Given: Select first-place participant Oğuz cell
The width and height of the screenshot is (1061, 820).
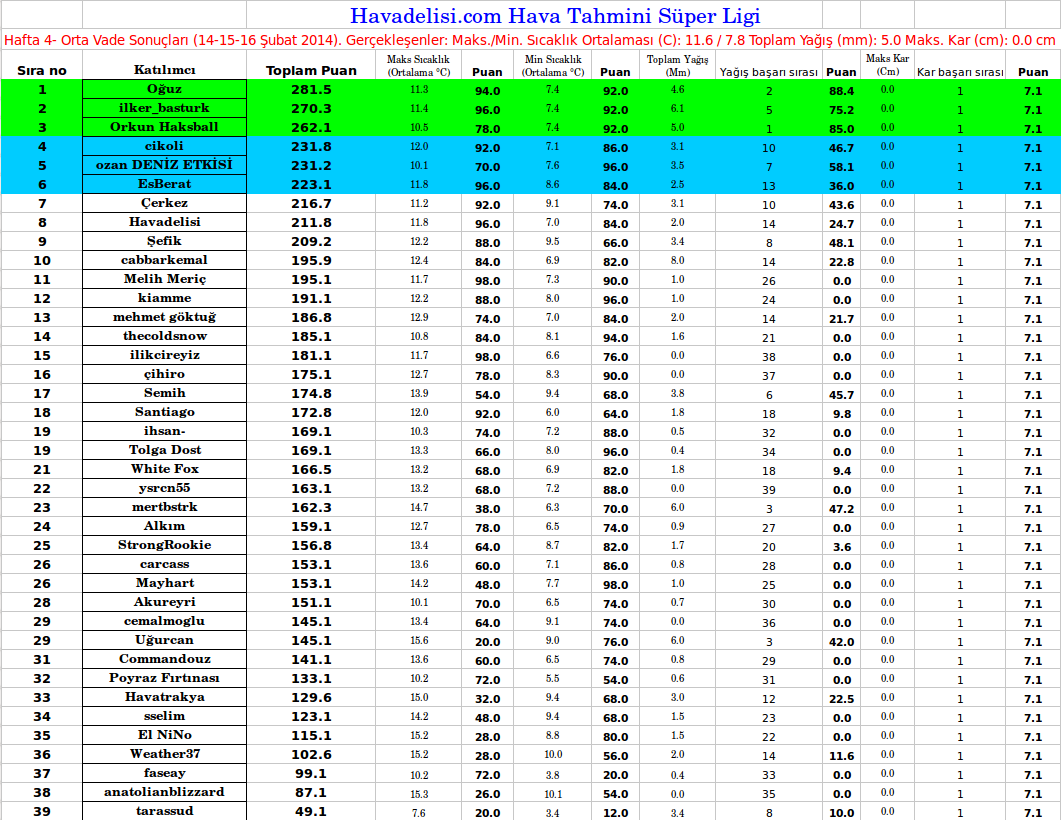Looking at the screenshot, I should coord(164,90).
